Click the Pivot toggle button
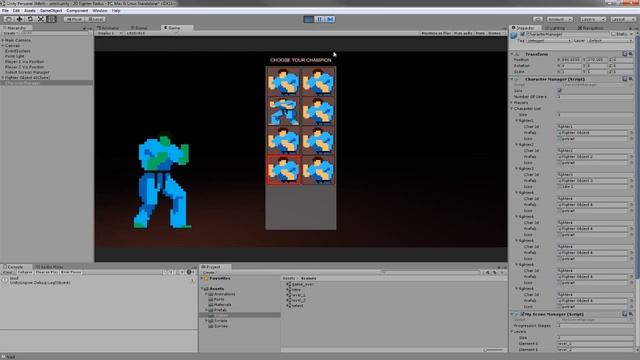This screenshot has height=360, width=640. (74, 19)
